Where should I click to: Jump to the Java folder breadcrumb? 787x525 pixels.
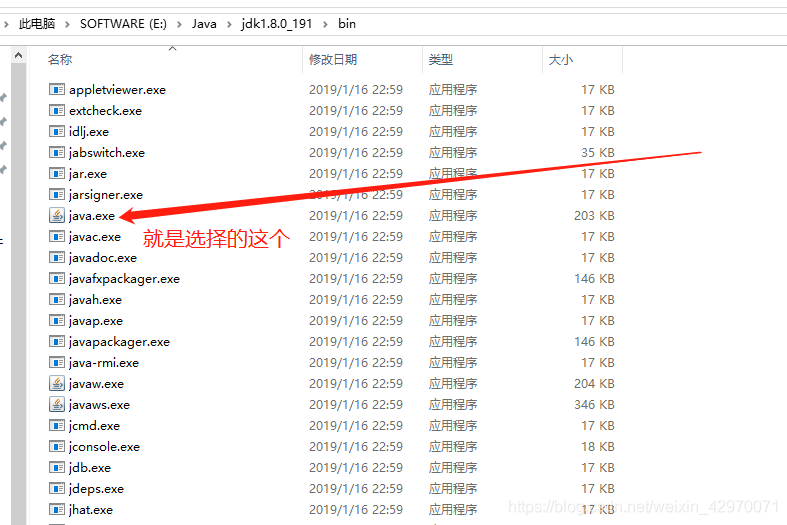coord(204,24)
